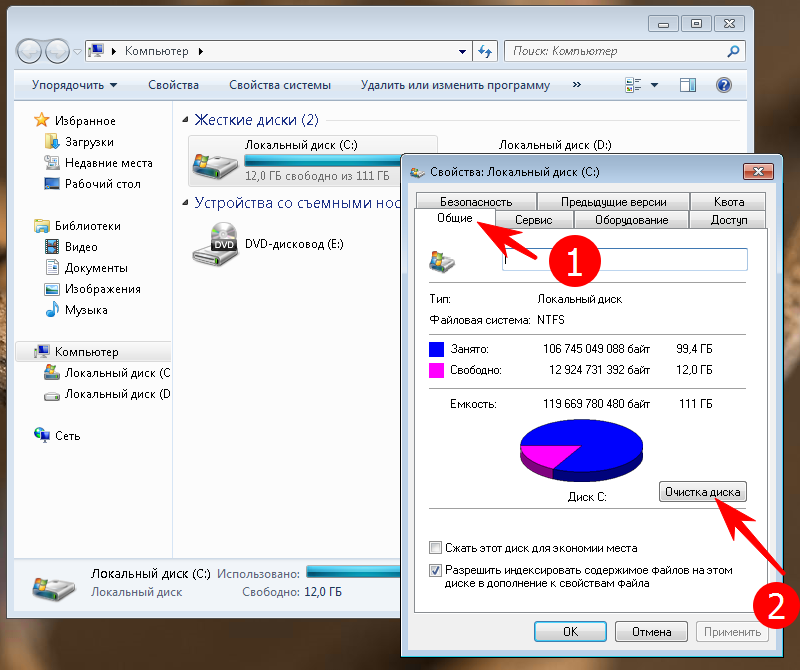Enable Сжать этот диск для экономии места checkbox

pyautogui.click(x=435, y=548)
